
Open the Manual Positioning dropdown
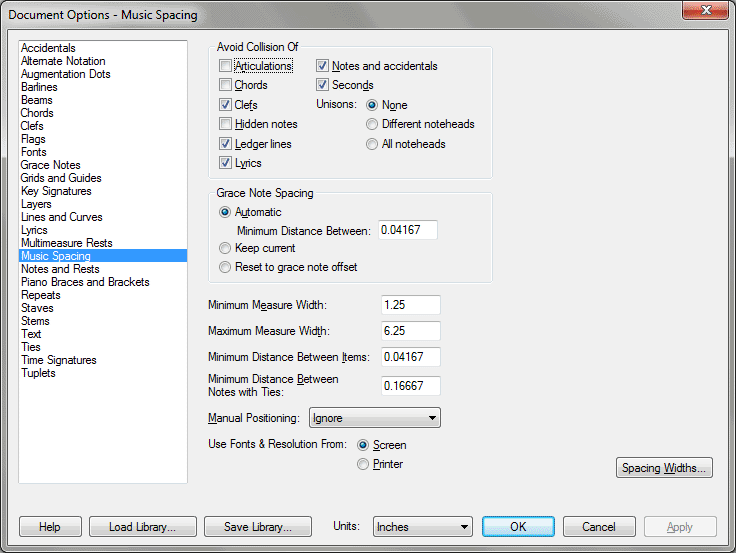pos(374,418)
